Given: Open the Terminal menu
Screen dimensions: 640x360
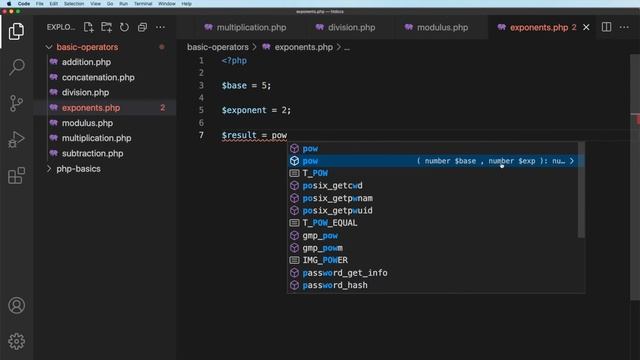Looking at the screenshot, I should pos(143,4).
